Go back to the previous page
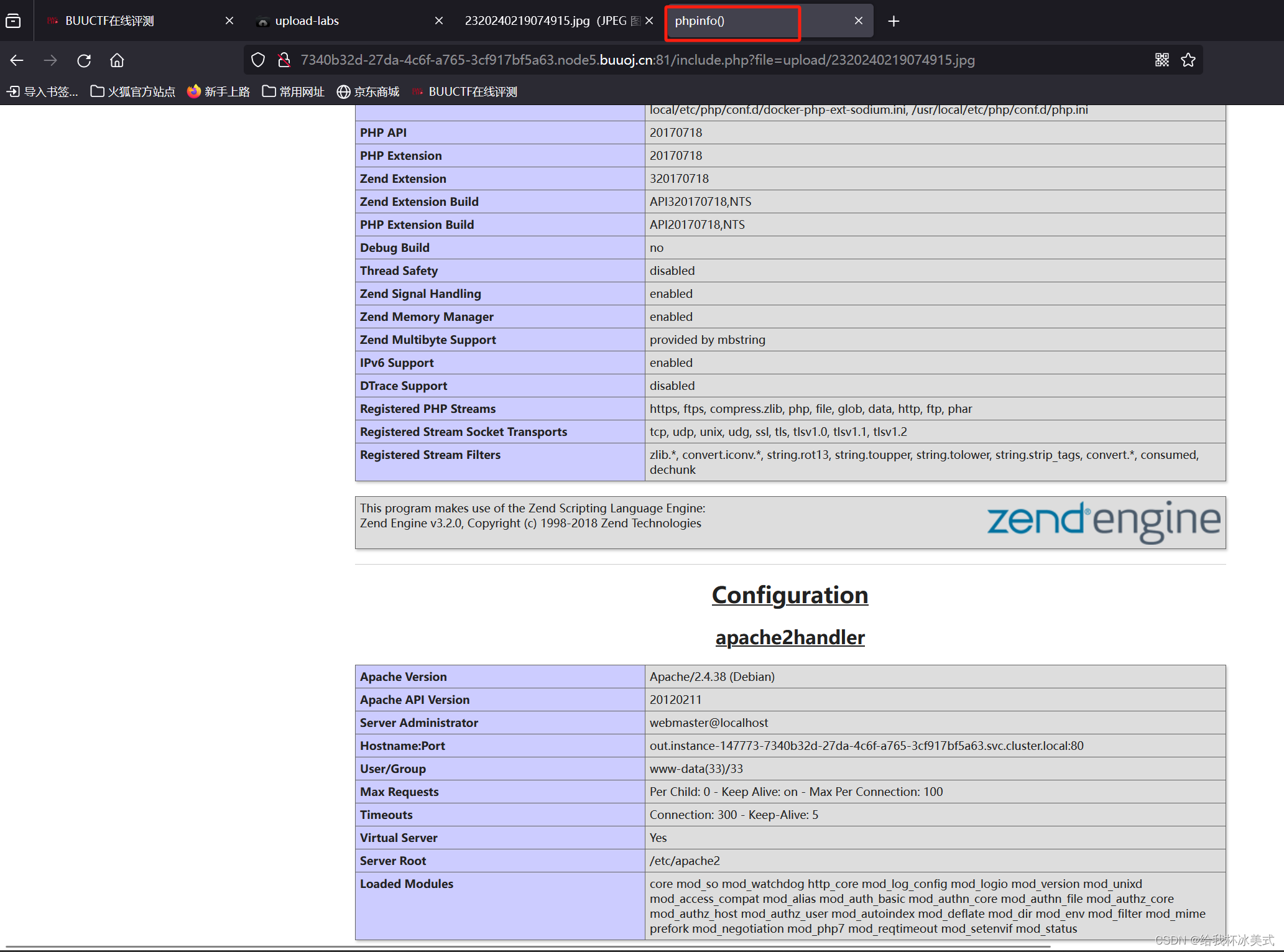This screenshot has height=952, width=1284. coord(17,60)
